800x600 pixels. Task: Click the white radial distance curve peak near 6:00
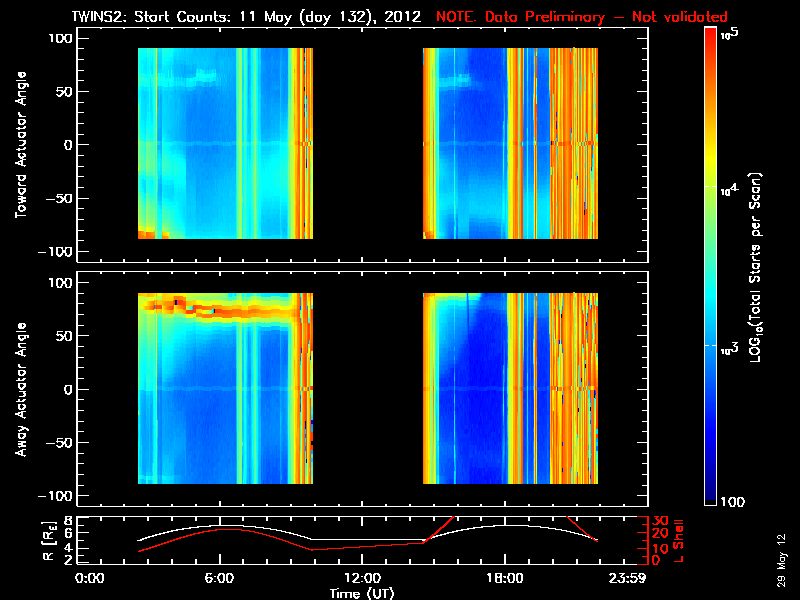point(219,526)
